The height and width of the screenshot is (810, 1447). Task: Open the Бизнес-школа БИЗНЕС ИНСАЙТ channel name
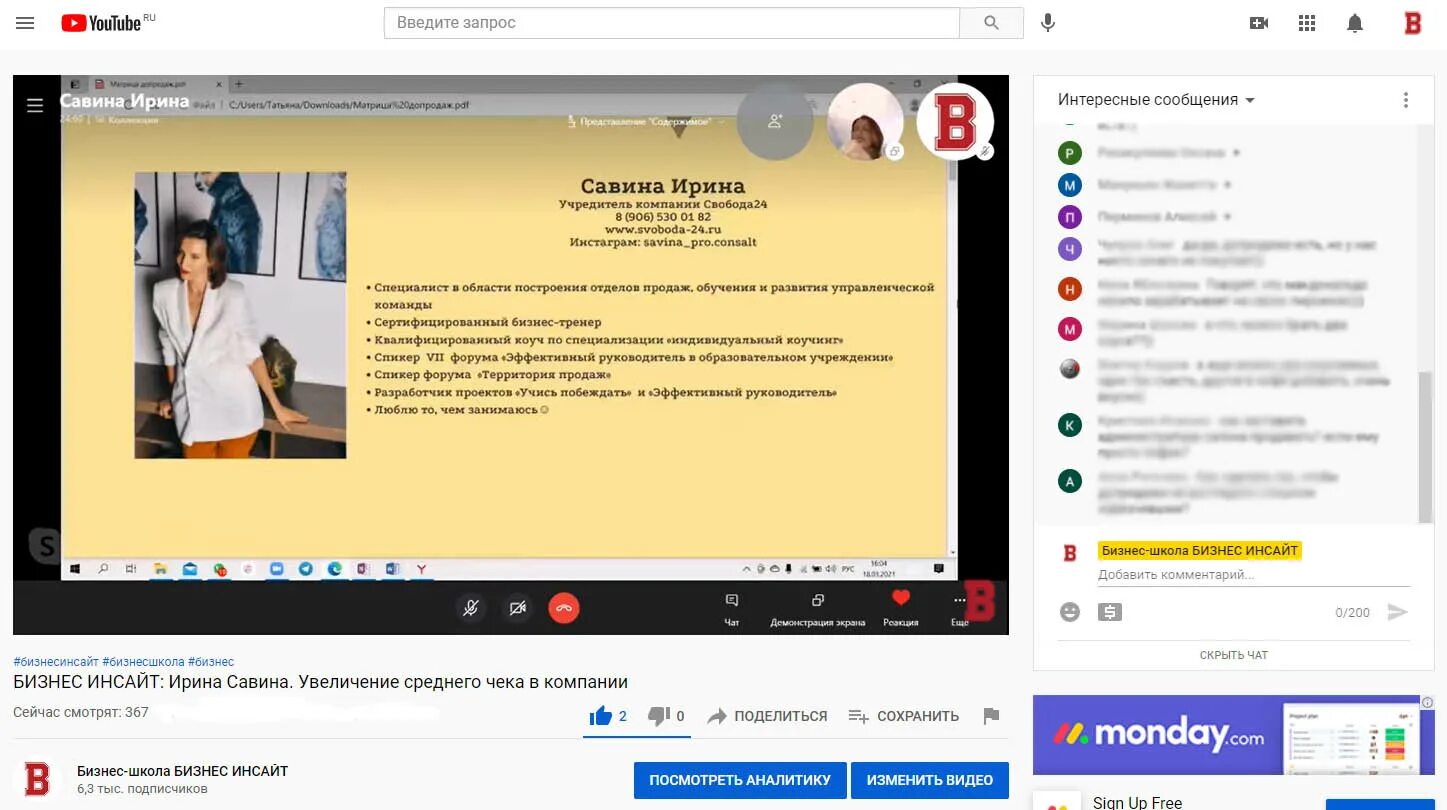[182, 771]
